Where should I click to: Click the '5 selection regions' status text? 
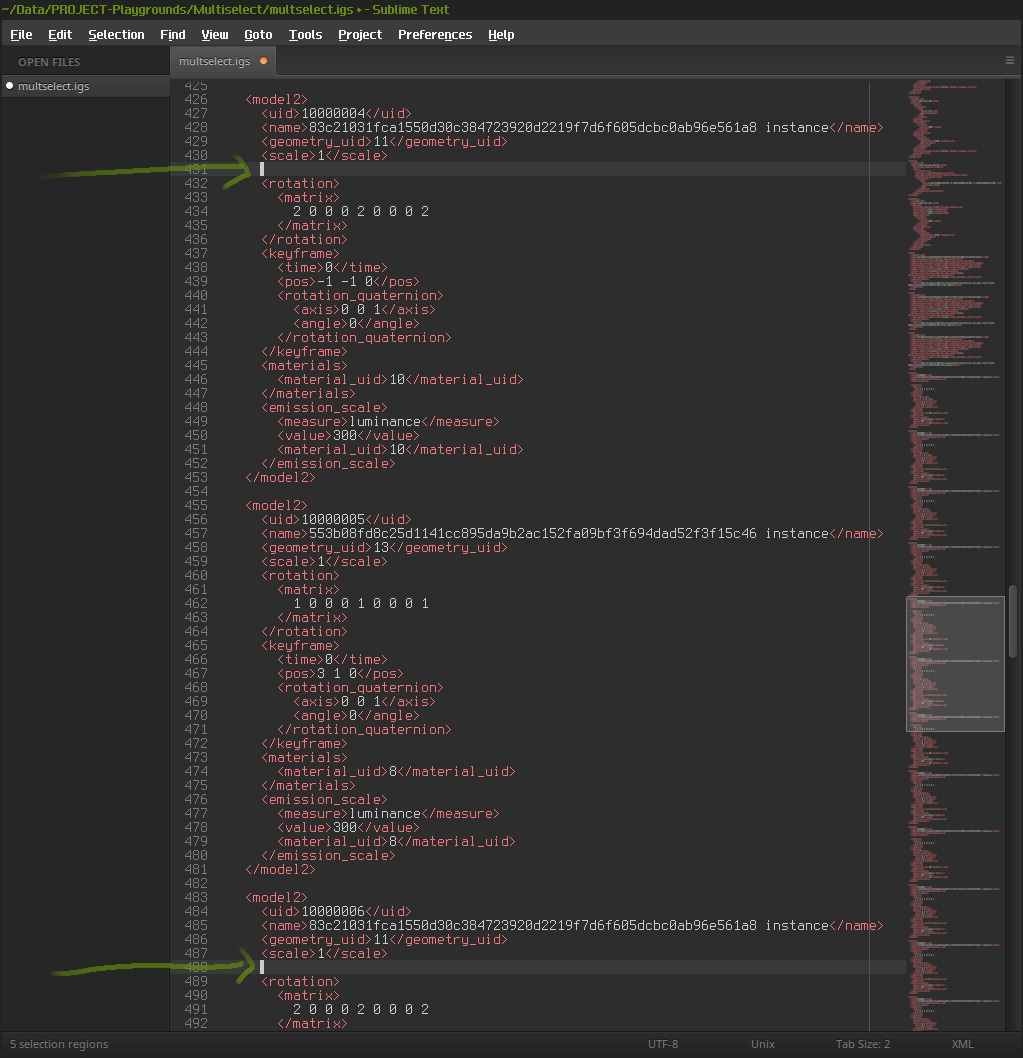point(59,1044)
